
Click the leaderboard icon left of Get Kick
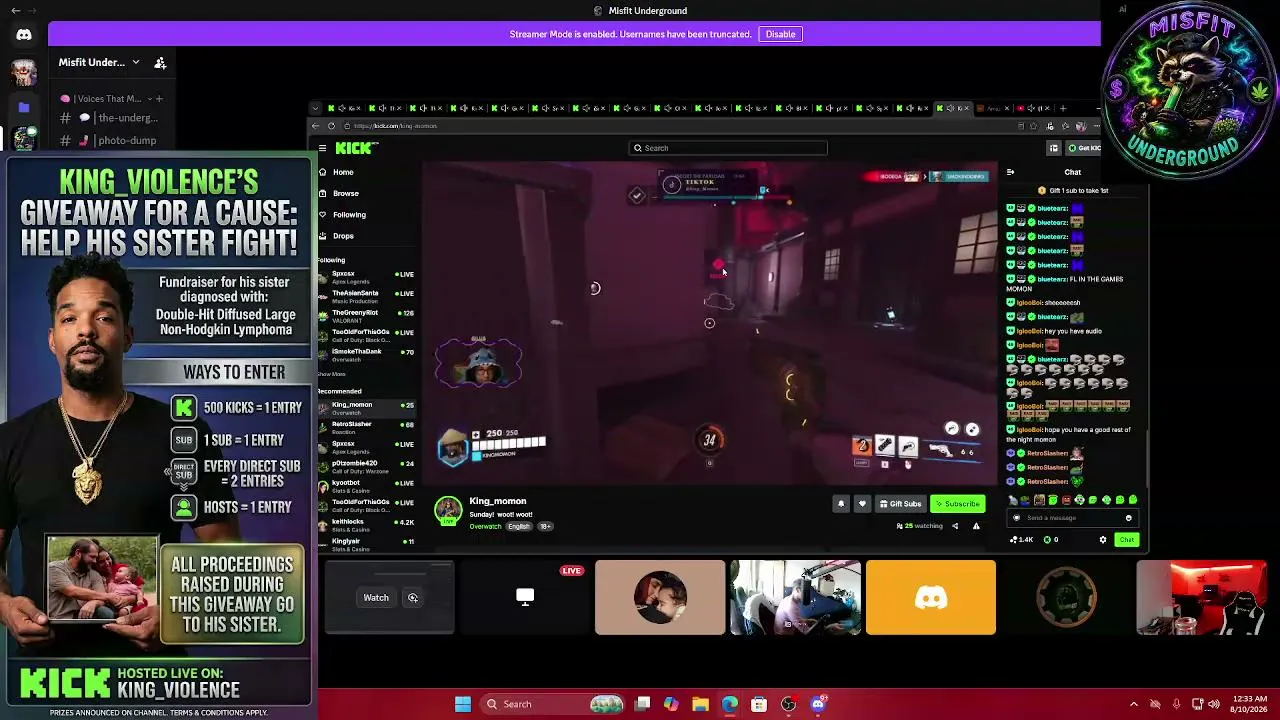(x=1053, y=148)
